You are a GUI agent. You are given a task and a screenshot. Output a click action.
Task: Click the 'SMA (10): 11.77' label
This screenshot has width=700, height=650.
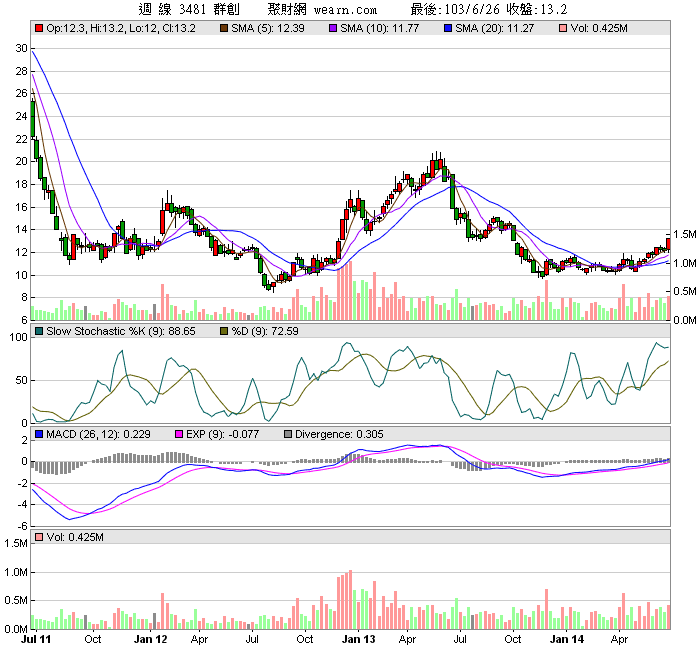pos(379,28)
